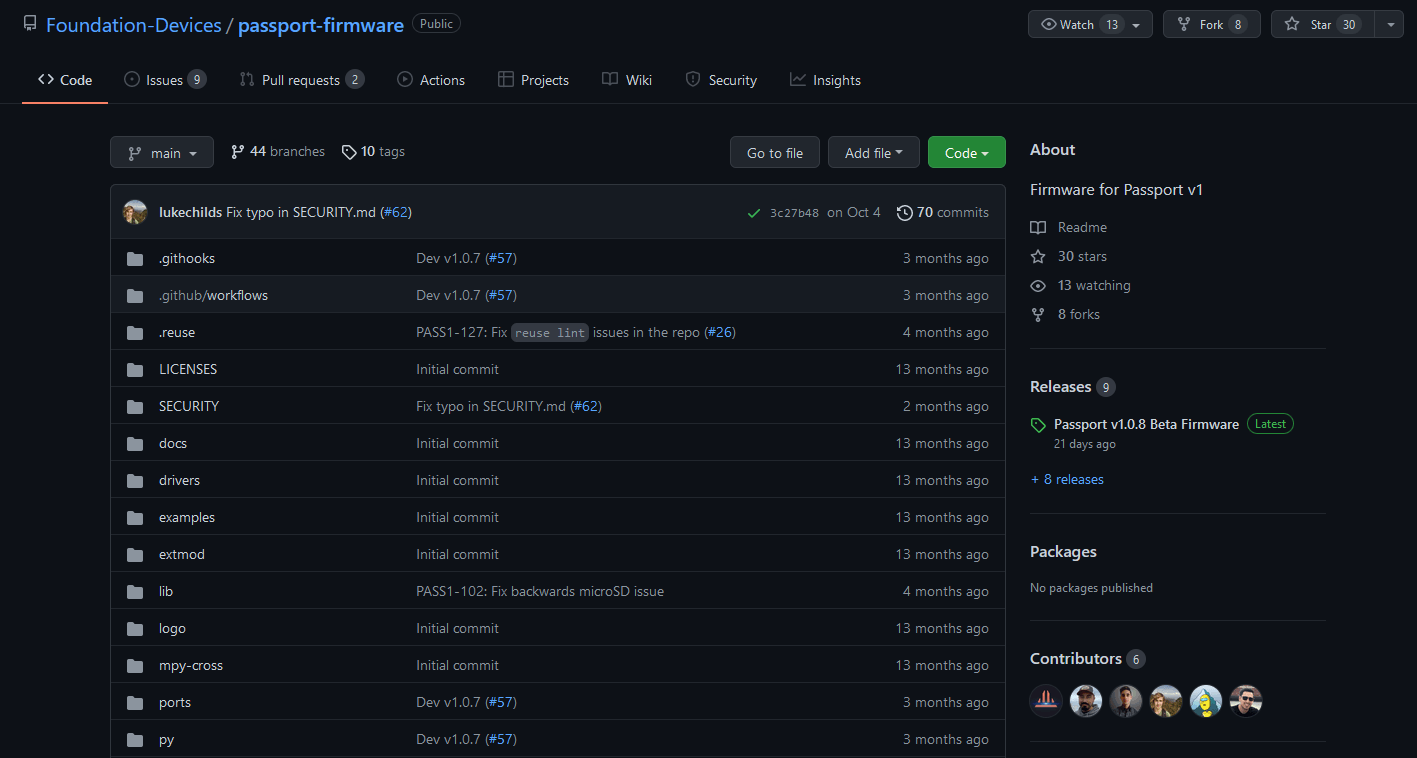View the 70 commits history
Image resolution: width=1417 pixels, height=758 pixels.
[x=943, y=213]
